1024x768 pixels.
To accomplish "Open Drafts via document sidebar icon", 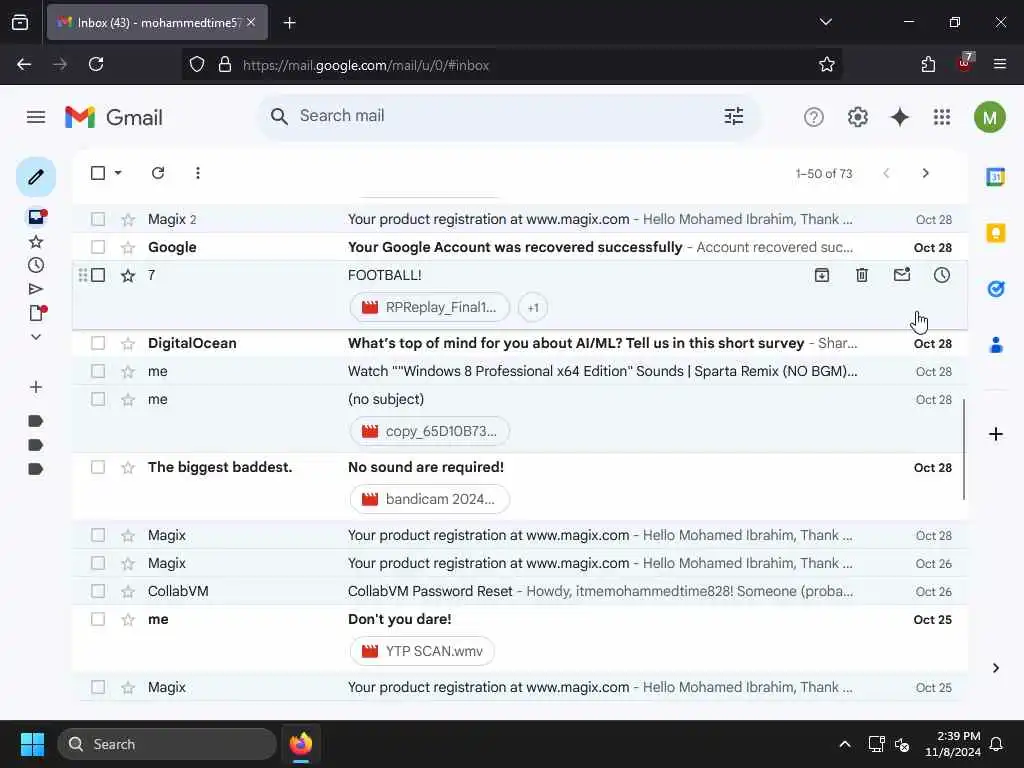I will coord(36,313).
